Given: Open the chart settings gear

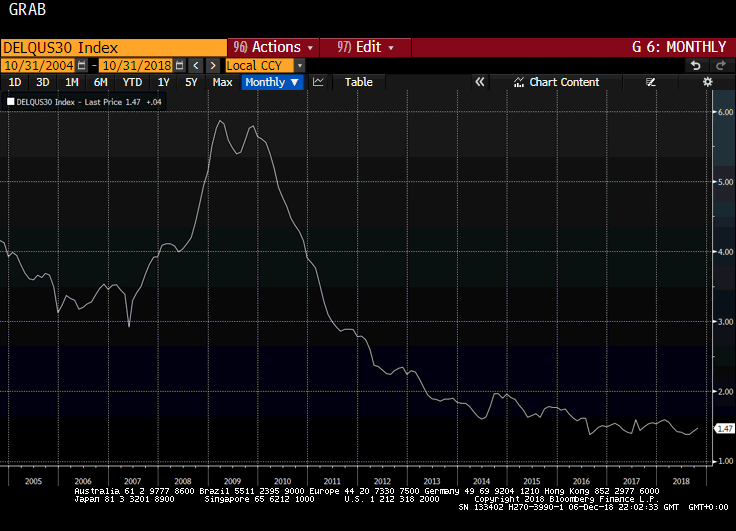Looking at the screenshot, I should pyautogui.click(x=707, y=82).
